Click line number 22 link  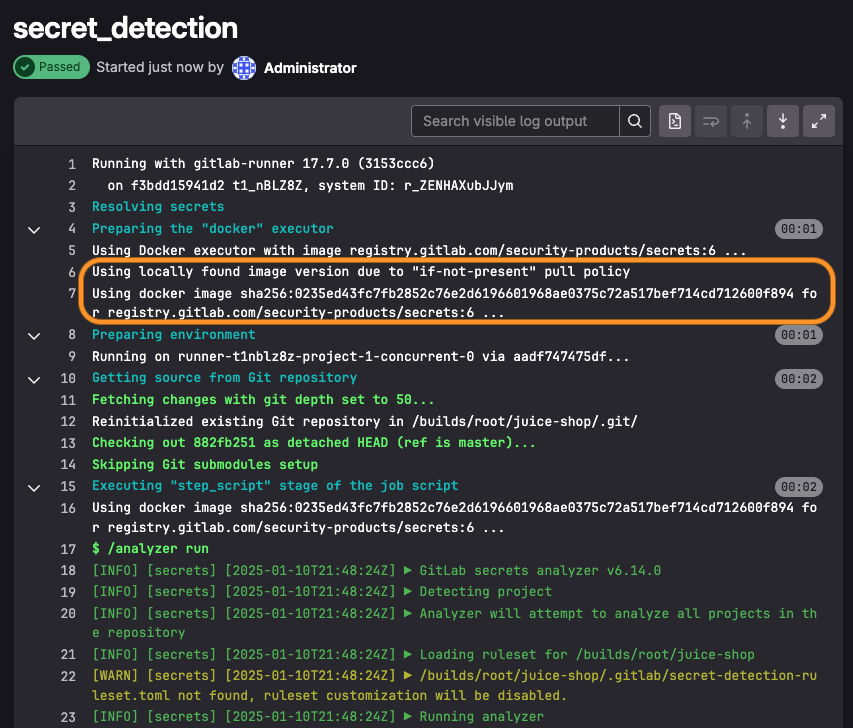tap(68, 676)
